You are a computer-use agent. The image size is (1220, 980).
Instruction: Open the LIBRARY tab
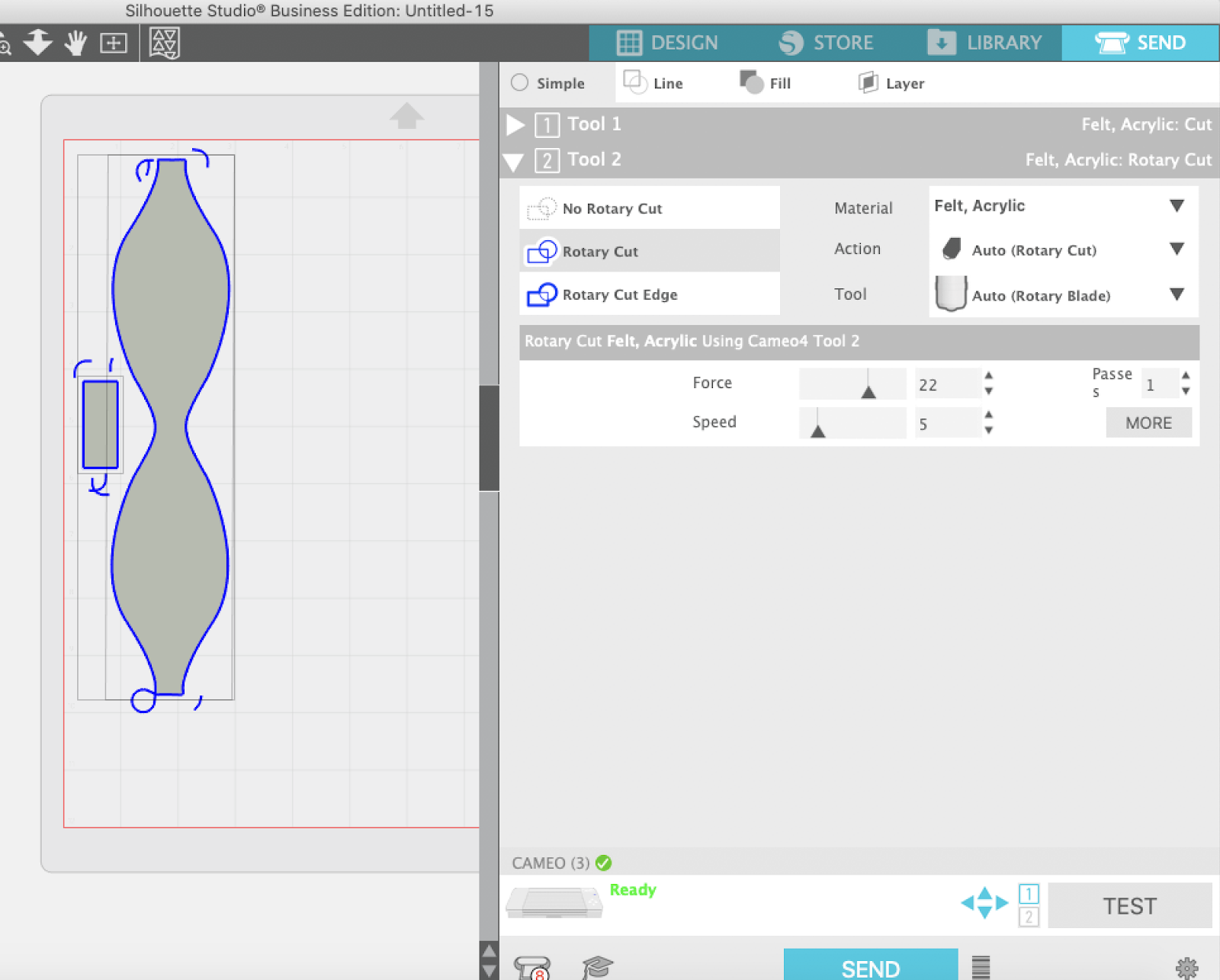(986, 43)
